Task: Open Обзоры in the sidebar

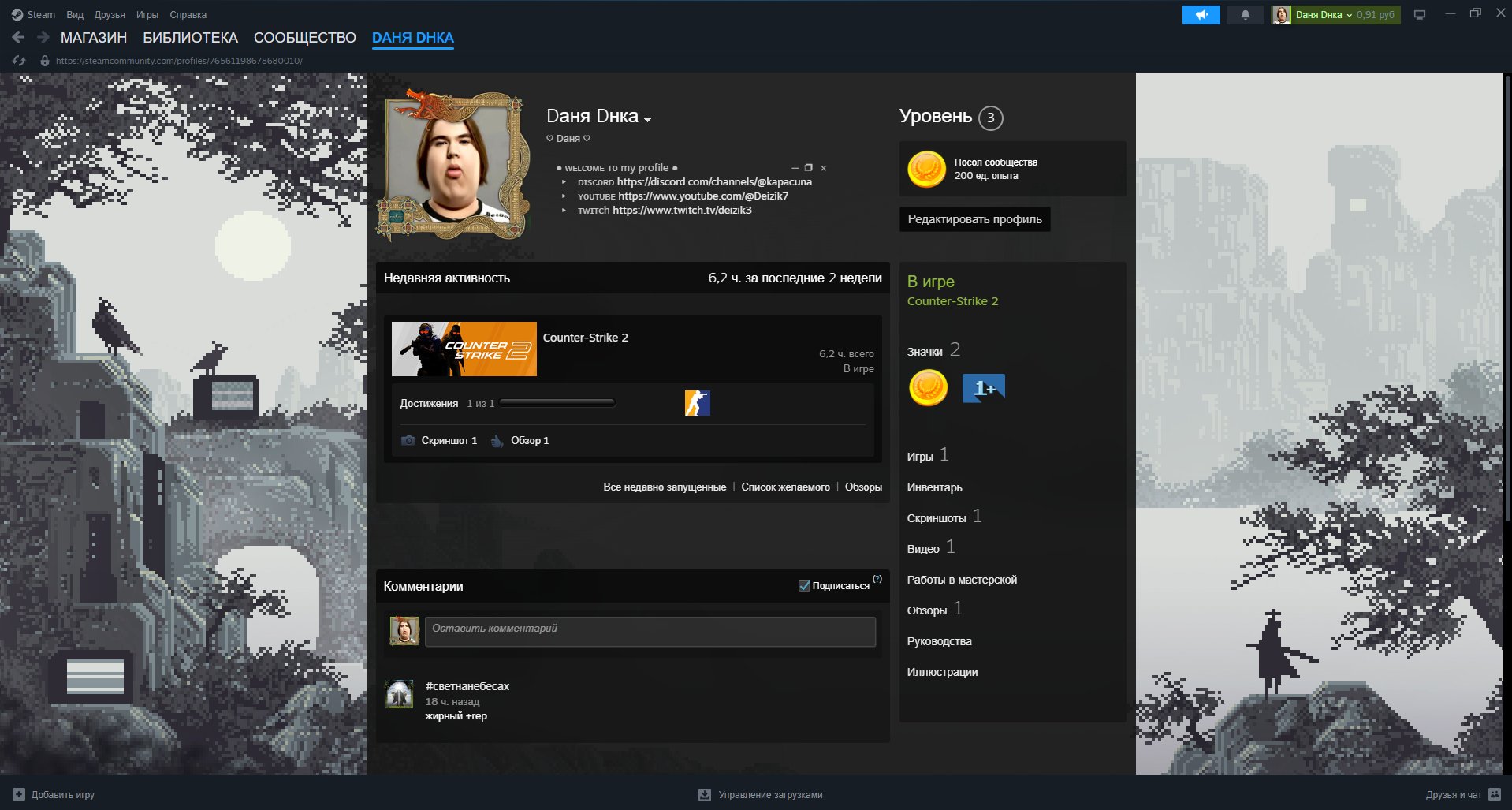Action: [927, 610]
